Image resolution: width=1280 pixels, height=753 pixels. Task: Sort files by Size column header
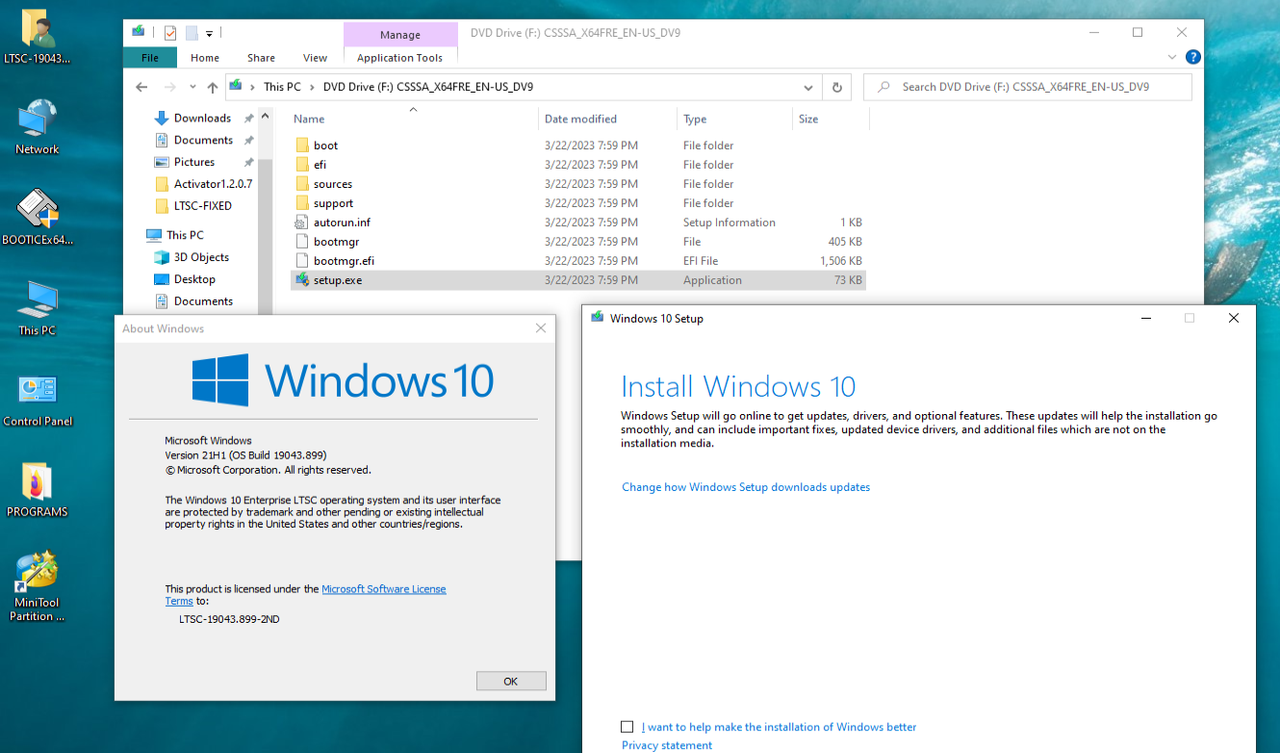(808, 119)
